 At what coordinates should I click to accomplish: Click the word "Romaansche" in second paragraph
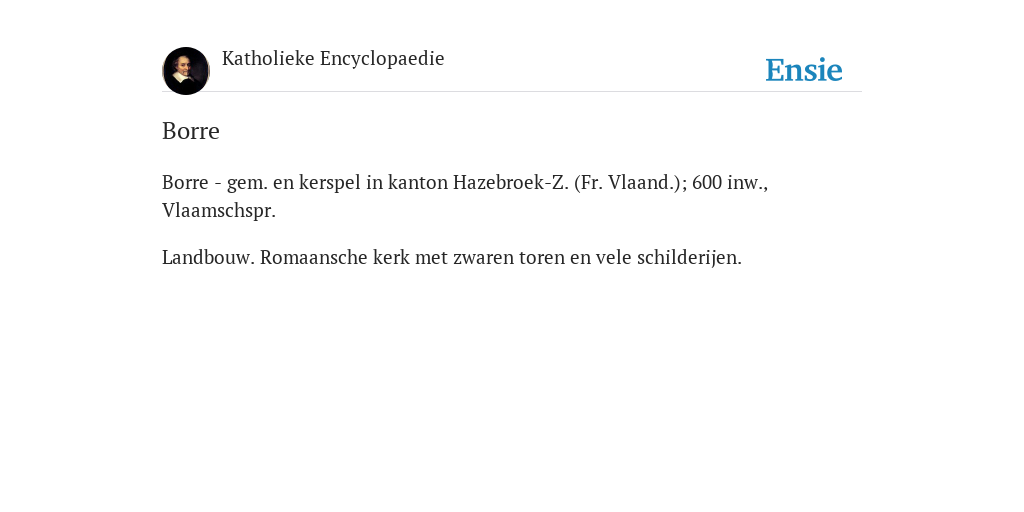pos(313,257)
